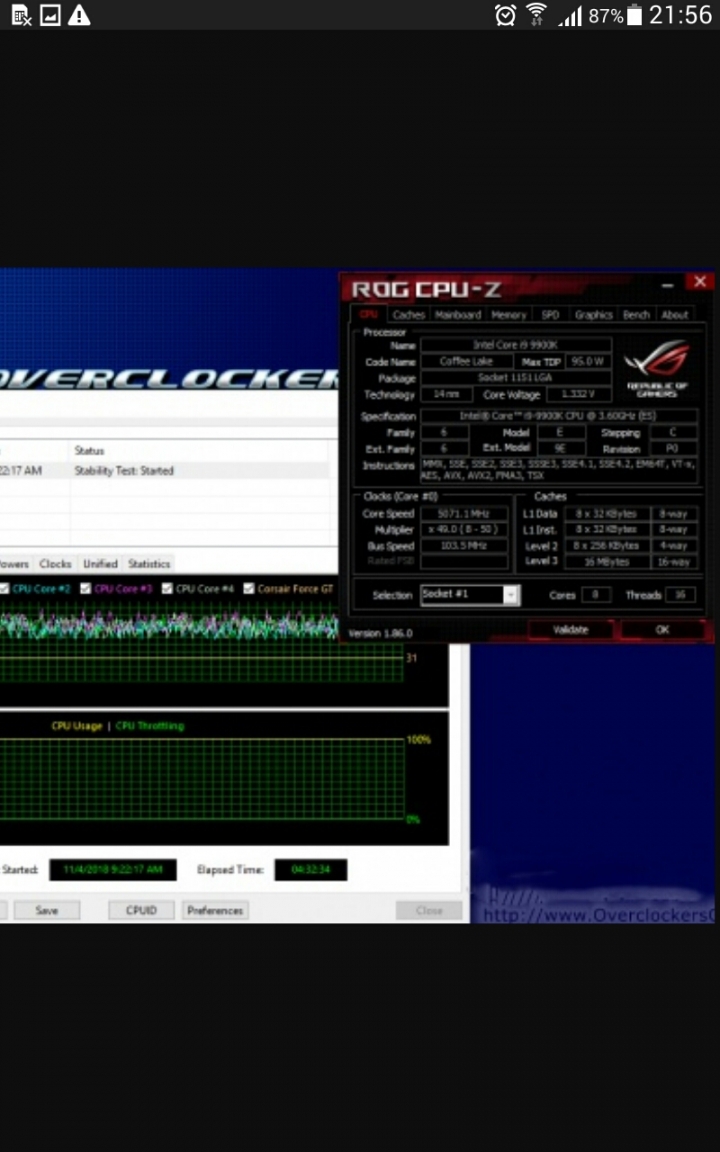
Task: Switch to the Bench tab
Action: [636, 314]
